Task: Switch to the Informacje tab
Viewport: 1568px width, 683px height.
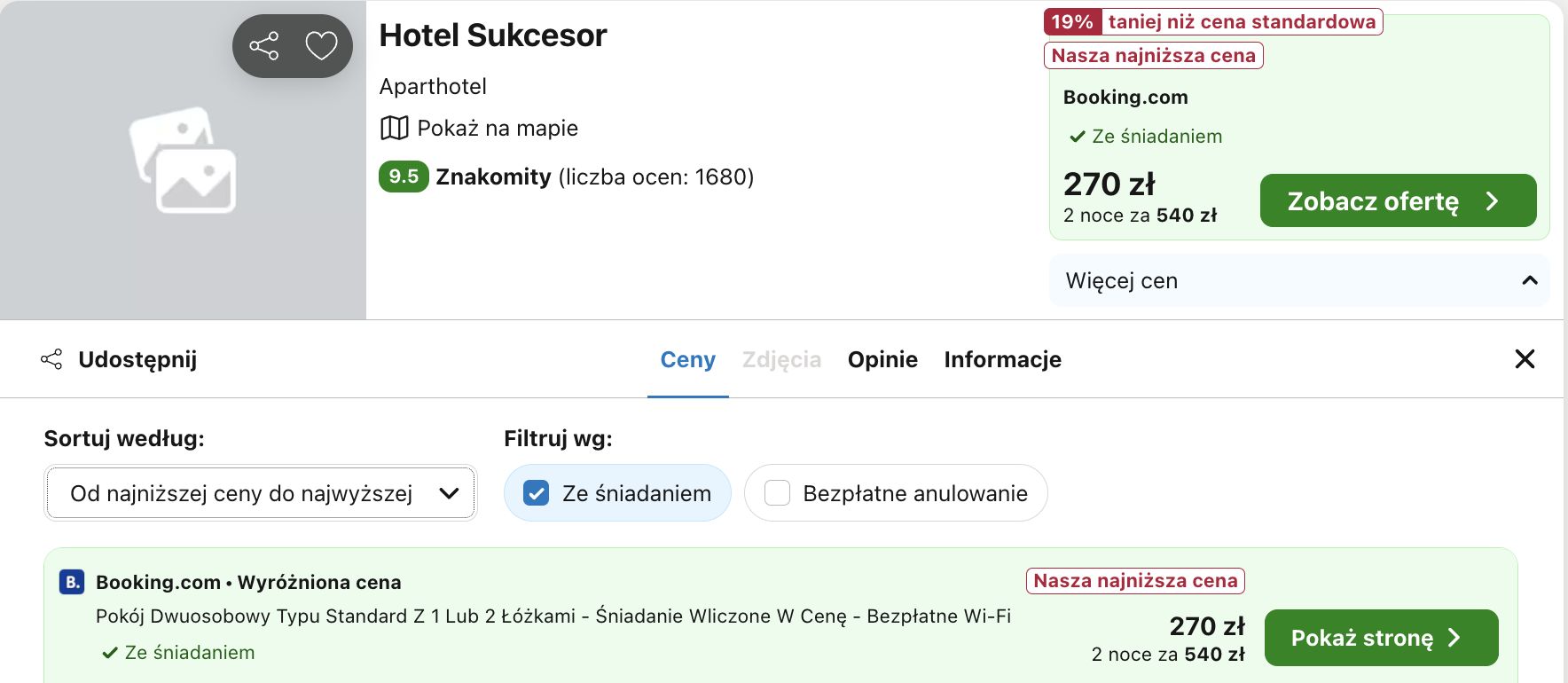Action: coord(1002,359)
